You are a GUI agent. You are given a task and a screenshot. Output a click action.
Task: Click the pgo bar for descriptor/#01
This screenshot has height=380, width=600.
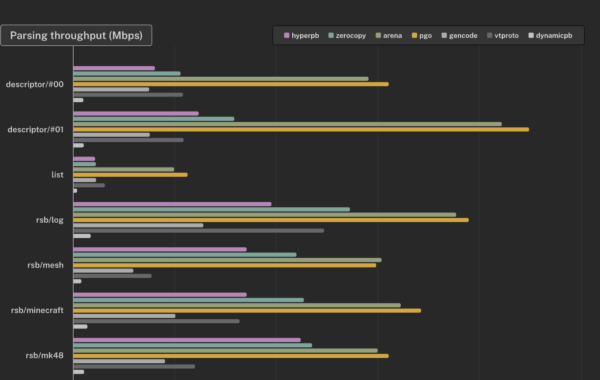click(301, 129)
